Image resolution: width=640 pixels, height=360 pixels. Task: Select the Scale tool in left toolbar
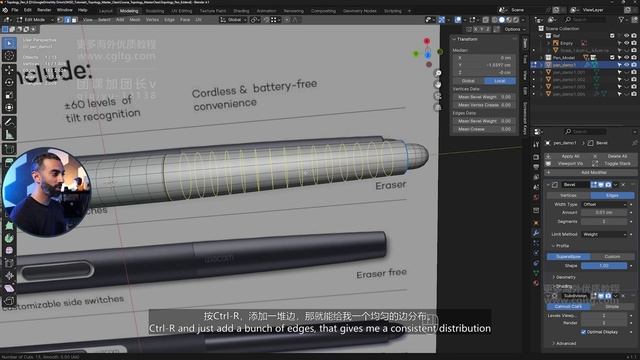pyautogui.click(x=9, y=95)
